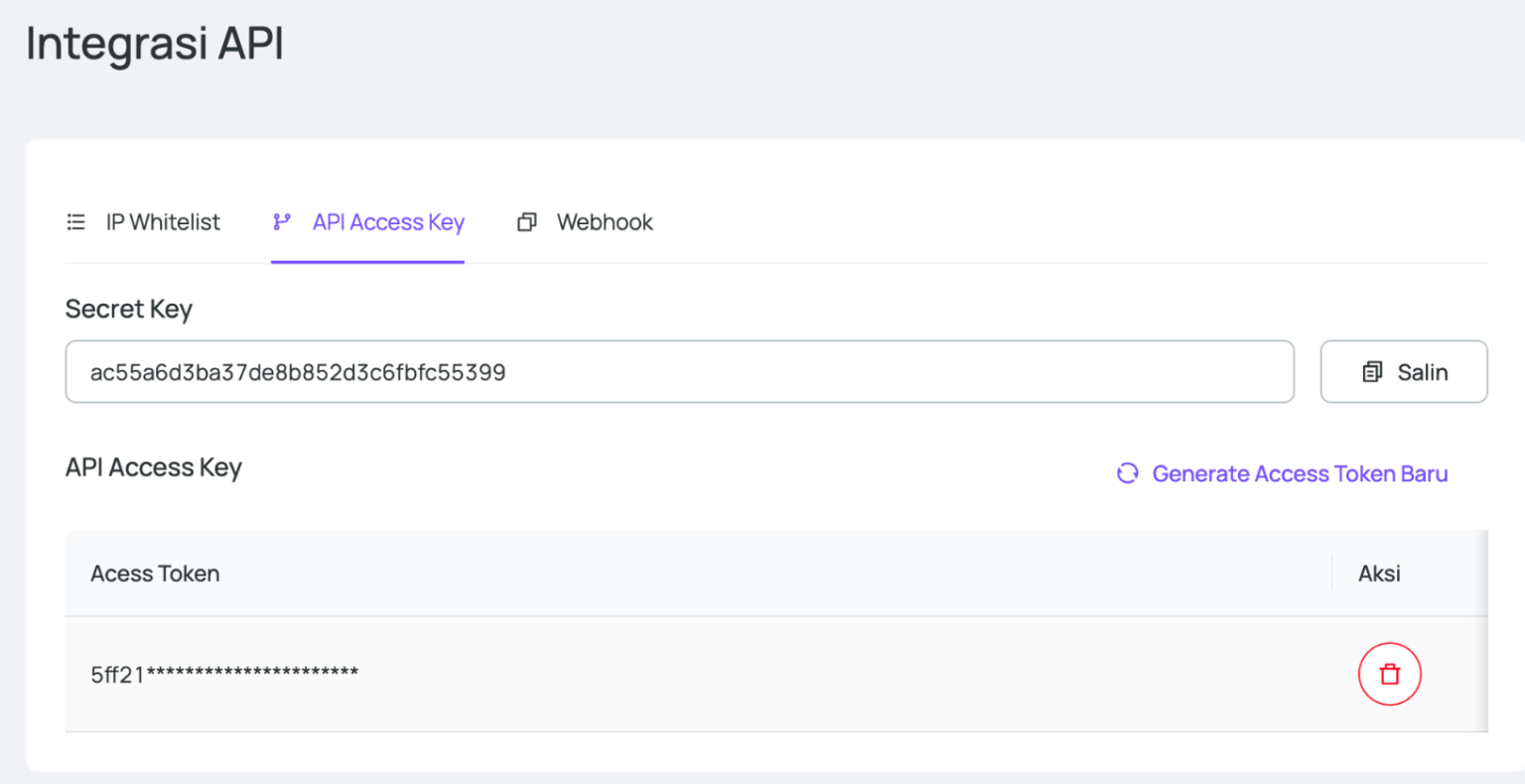This screenshot has height=784, width=1525.
Task: Click the branch icon on API Access Key tab
Action: coord(282,222)
